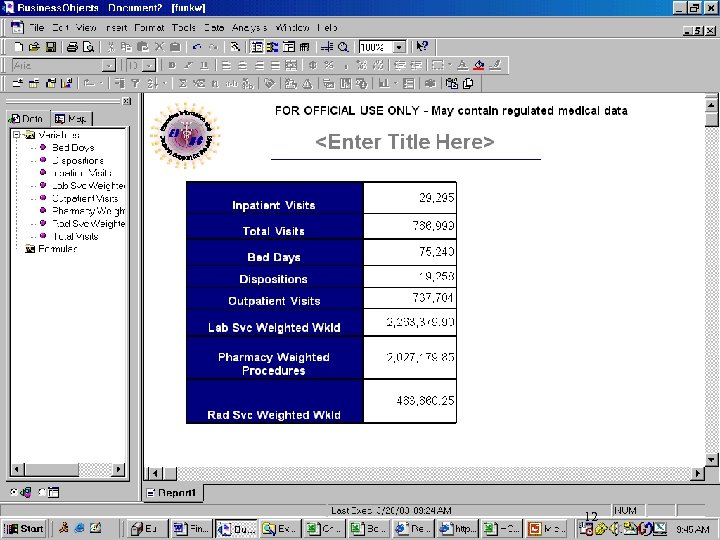The image size is (720, 540).
Task: Align cell text left
Action: coord(226,65)
